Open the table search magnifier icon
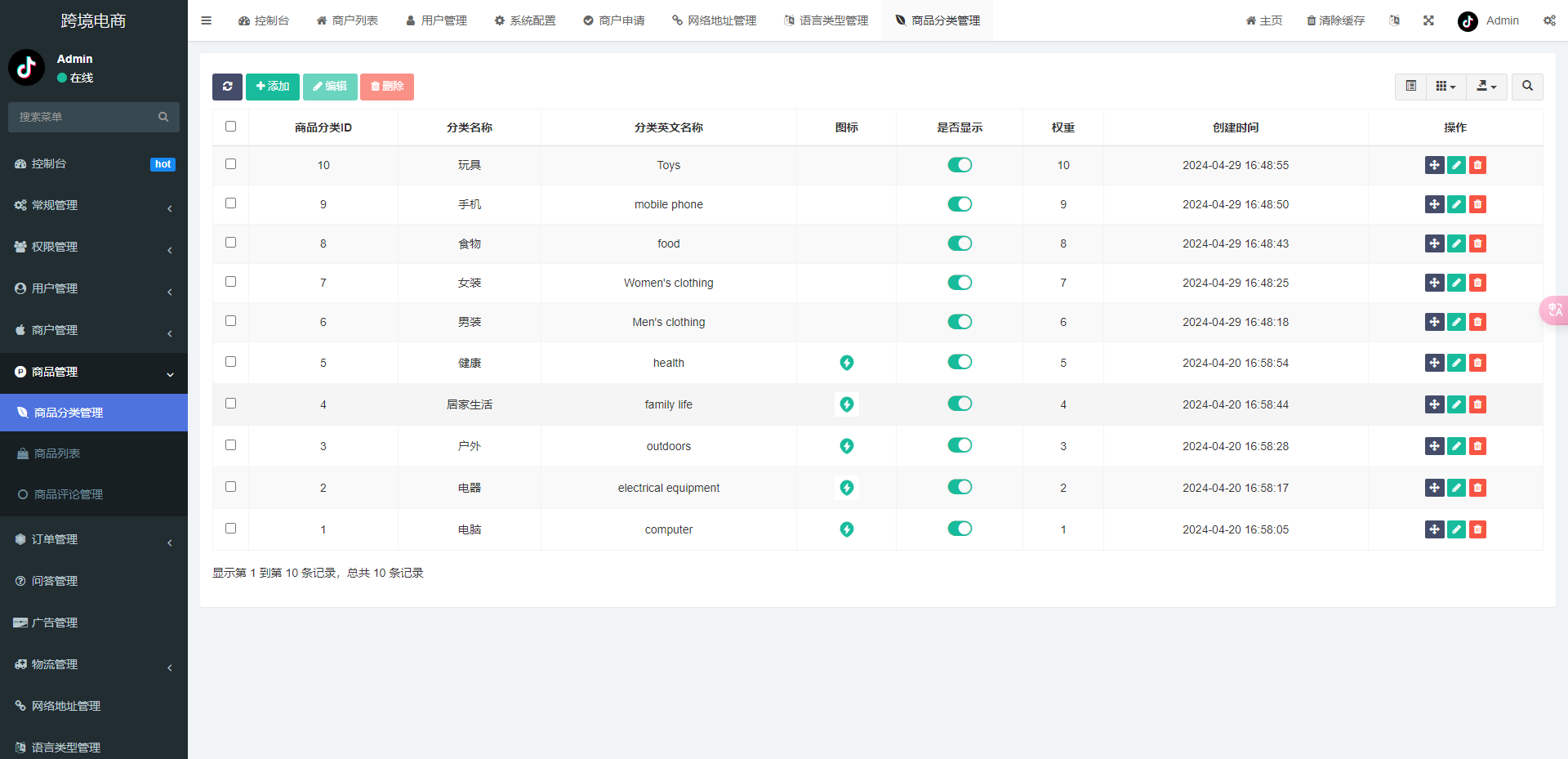 click(1527, 87)
